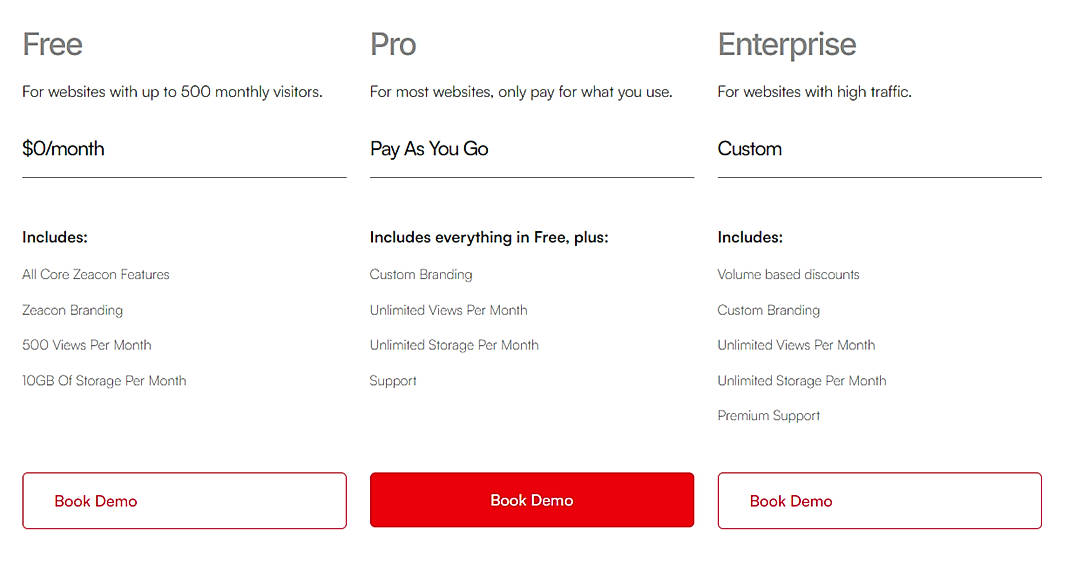Click 'For websites with high traffic' description
Image resolution: width=1070 pixels, height=562 pixels.
tap(815, 92)
